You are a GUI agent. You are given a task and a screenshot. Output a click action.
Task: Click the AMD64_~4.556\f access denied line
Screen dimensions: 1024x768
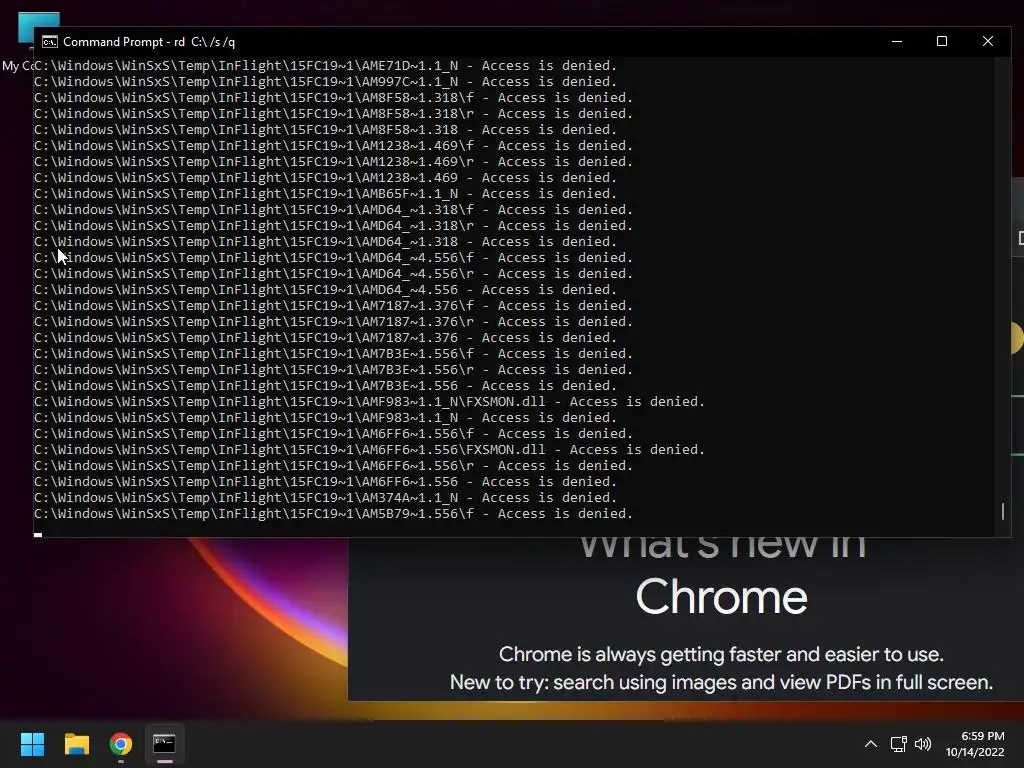(333, 257)
